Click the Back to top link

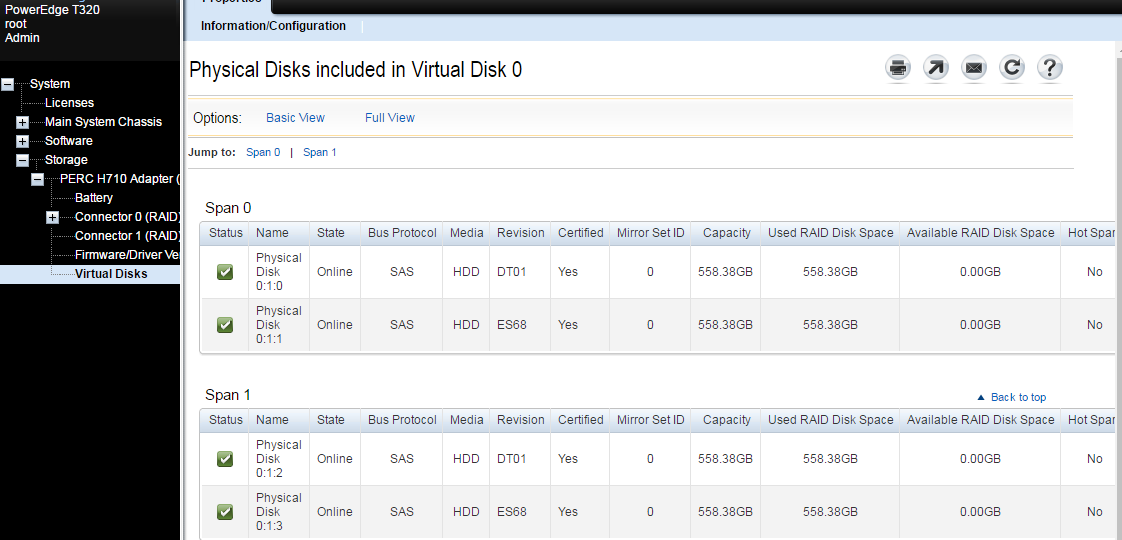1017,397
